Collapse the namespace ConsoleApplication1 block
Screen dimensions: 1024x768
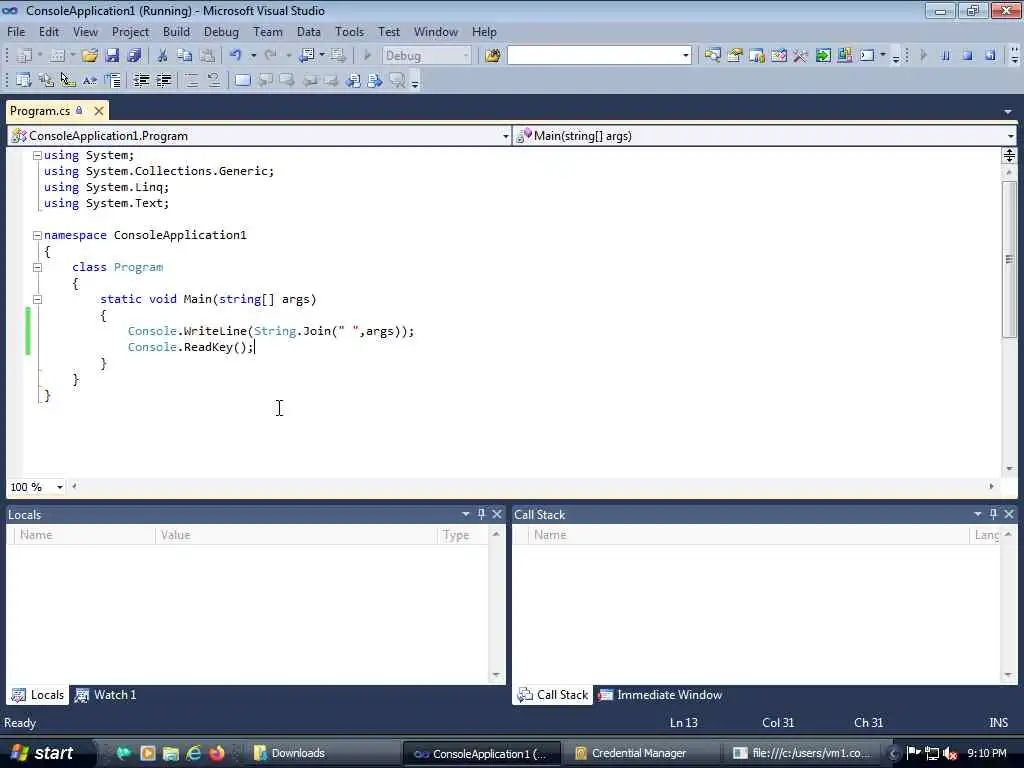(x=37, y=235)
